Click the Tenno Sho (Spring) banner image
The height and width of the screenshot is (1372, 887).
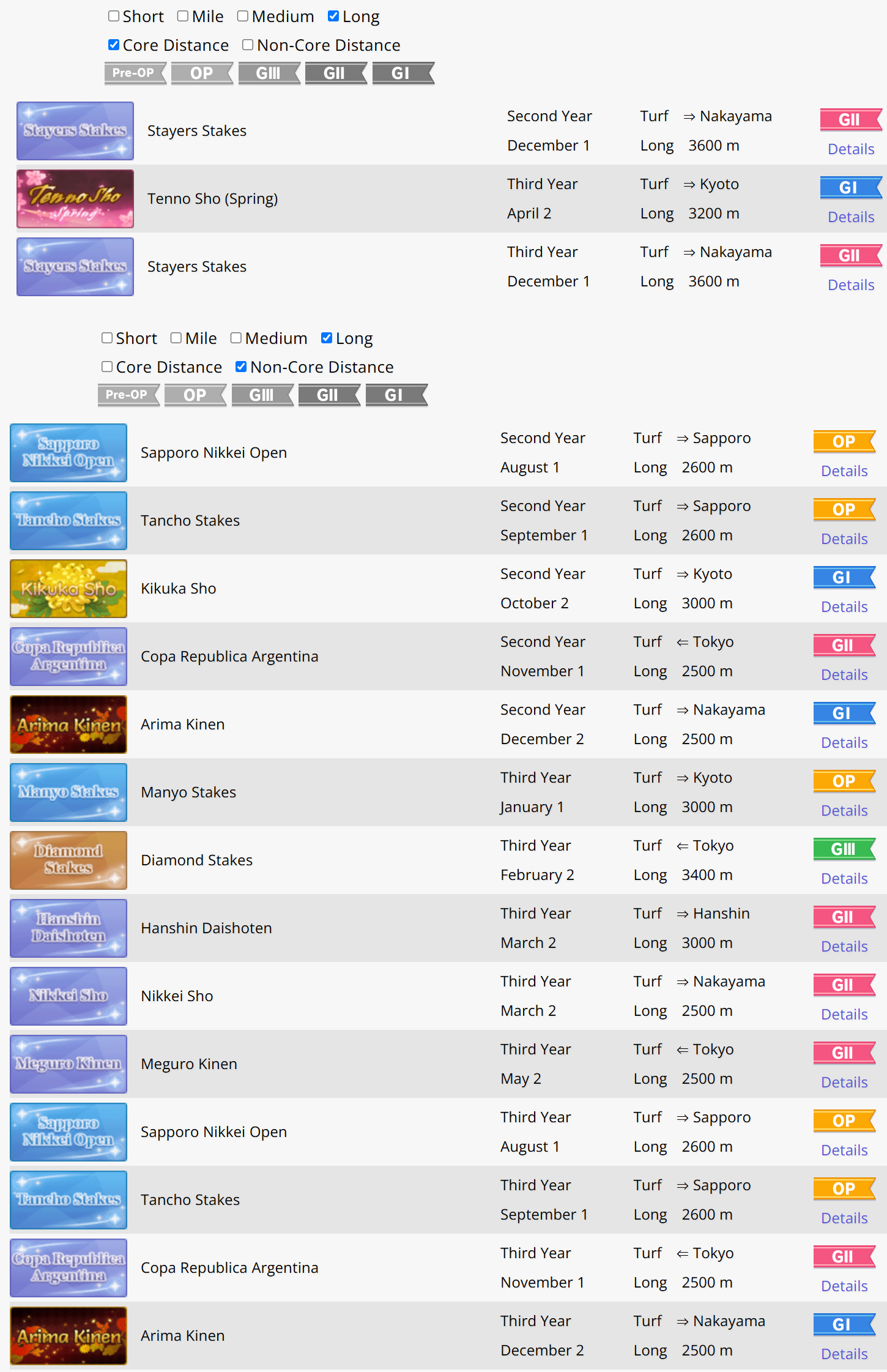[75, 199]
